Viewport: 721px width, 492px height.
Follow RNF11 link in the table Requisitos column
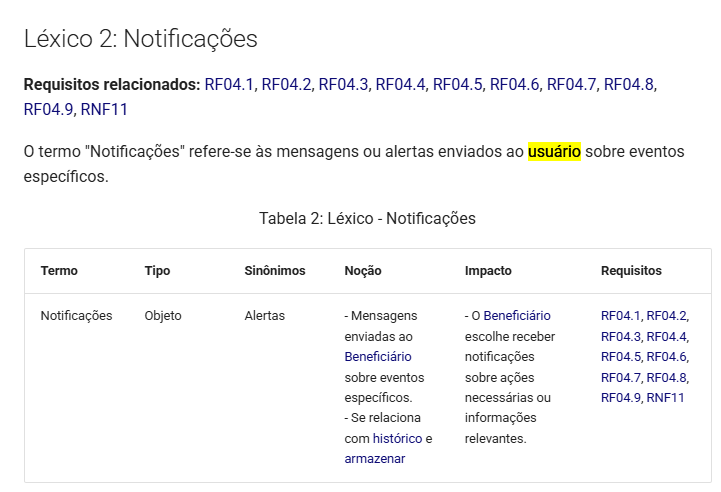point(665,398)
